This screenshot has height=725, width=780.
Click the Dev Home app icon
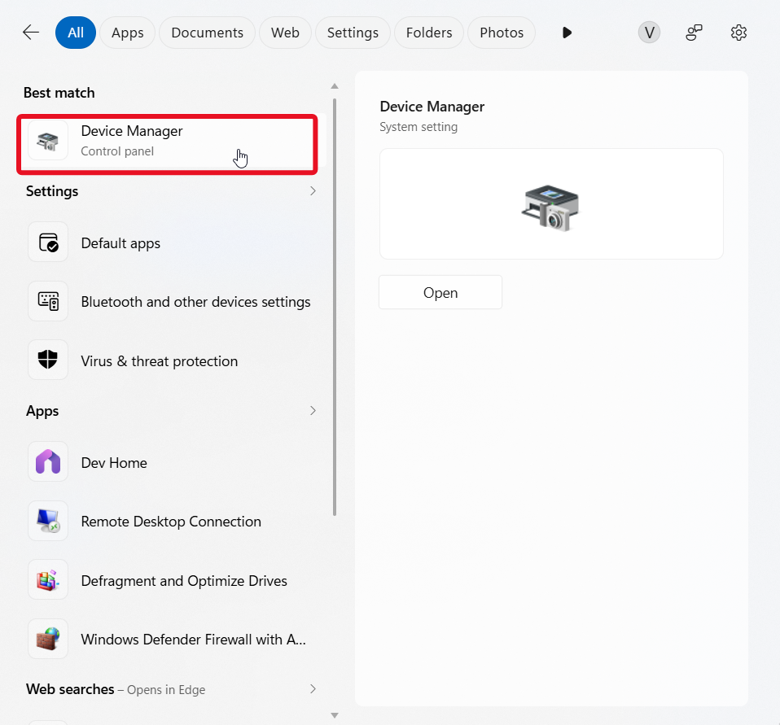point(48,462)
